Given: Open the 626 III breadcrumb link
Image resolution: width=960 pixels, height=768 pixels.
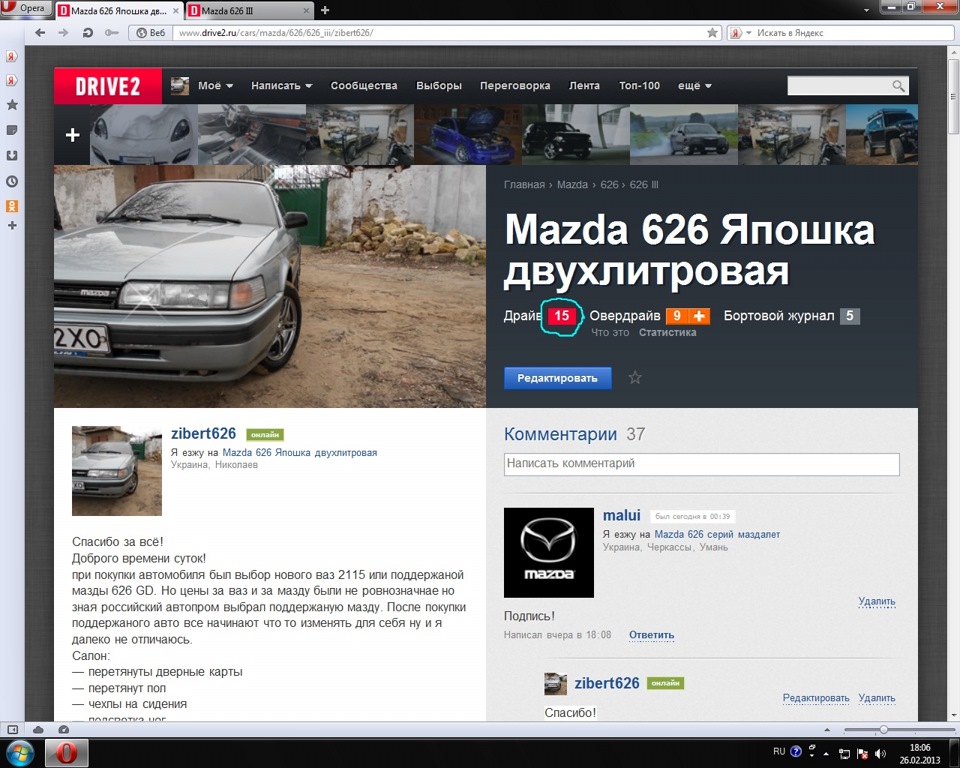Looking at the screenshot, I should point(644,185).
